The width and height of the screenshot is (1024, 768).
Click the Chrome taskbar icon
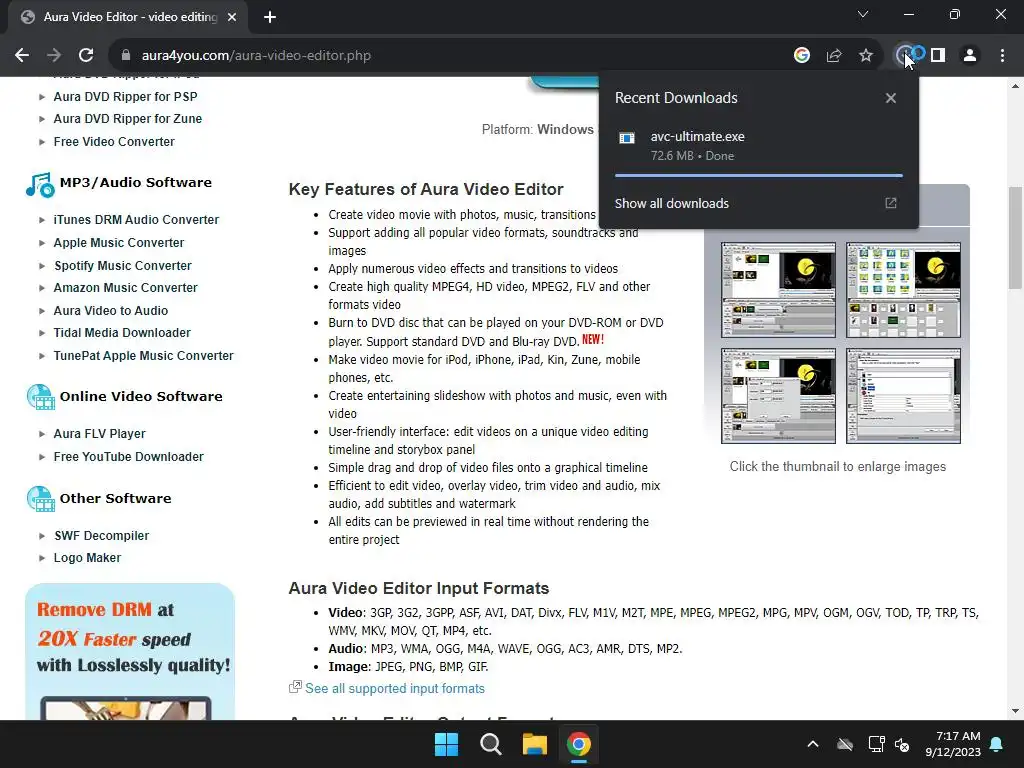coord(579,744)
